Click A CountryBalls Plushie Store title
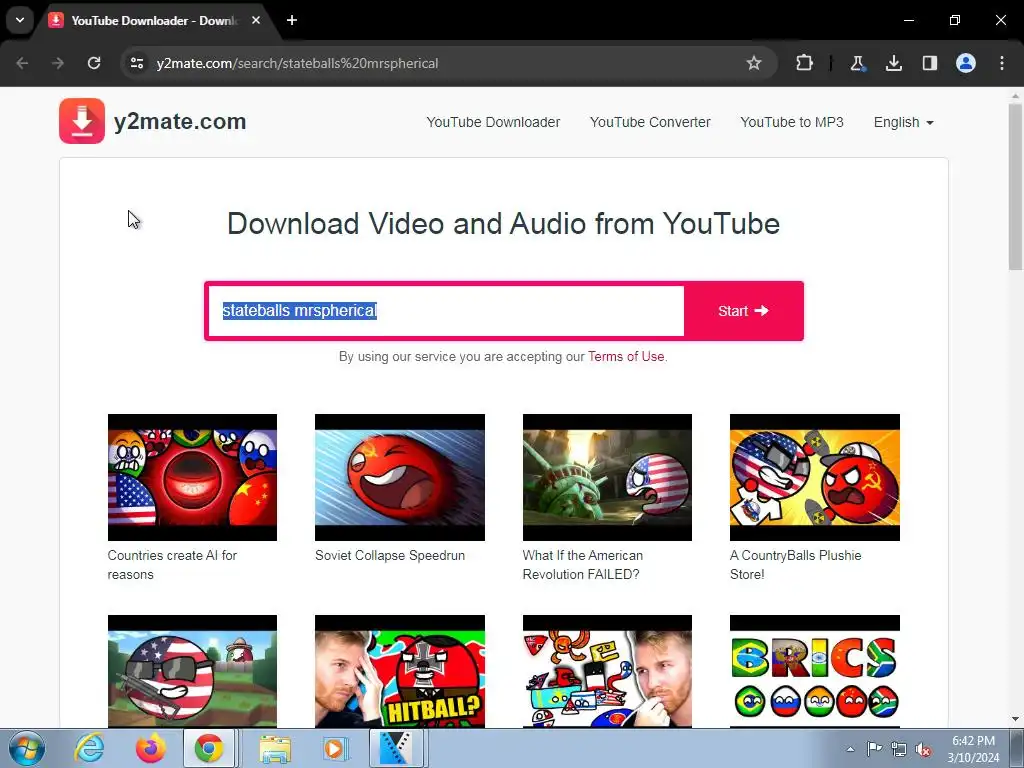Viewport: 1024px width, 768px height. click(x=795, y=565)
